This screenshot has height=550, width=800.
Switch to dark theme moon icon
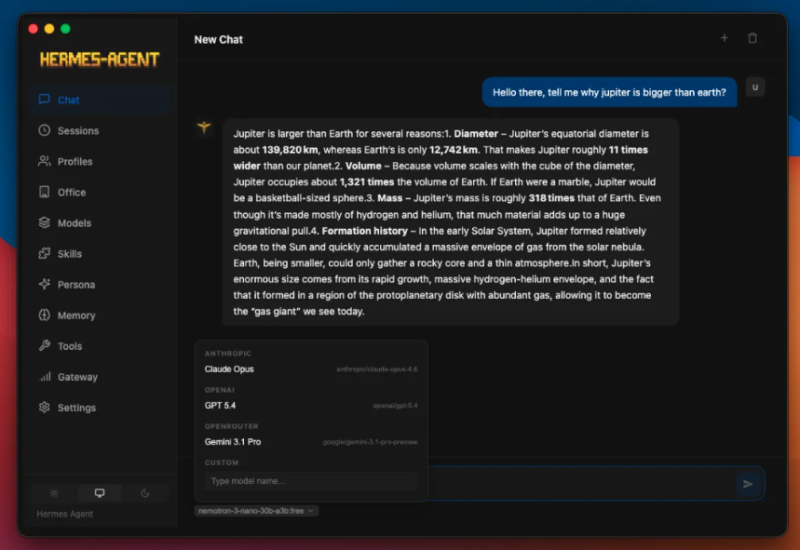click(145, 493)
